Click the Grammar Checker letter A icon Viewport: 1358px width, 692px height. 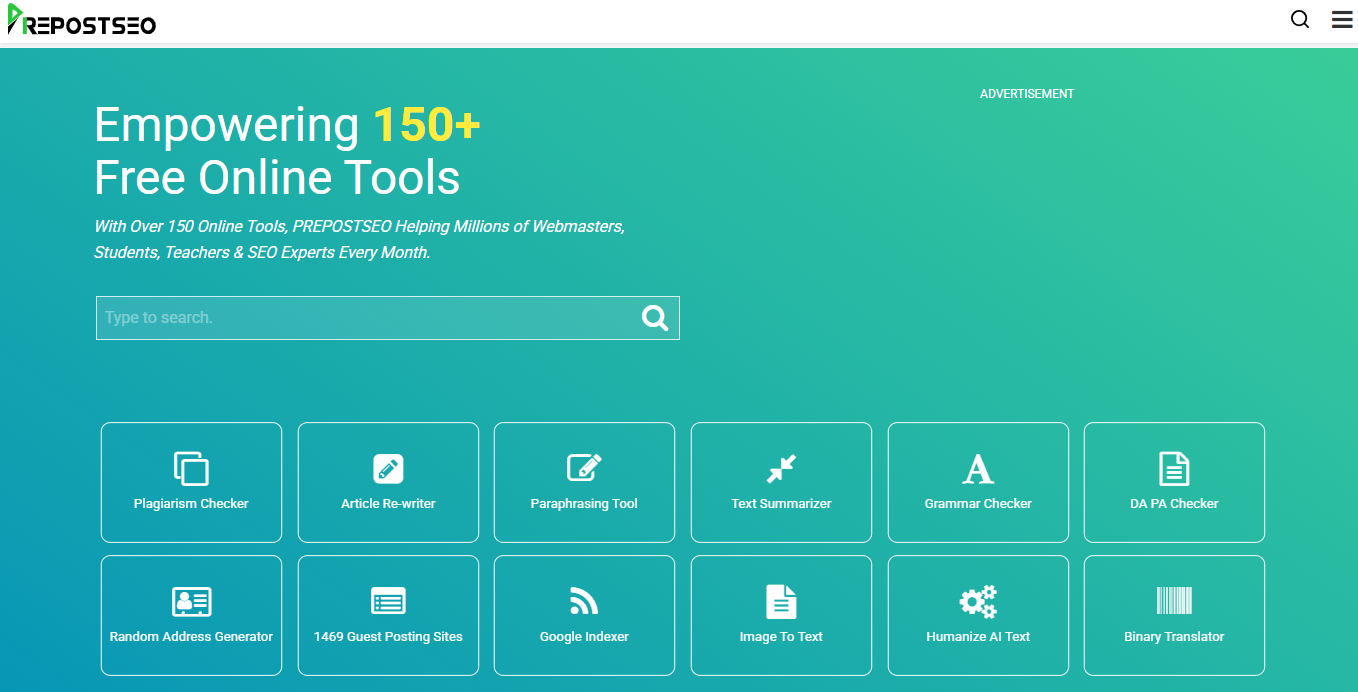point(978,469)
